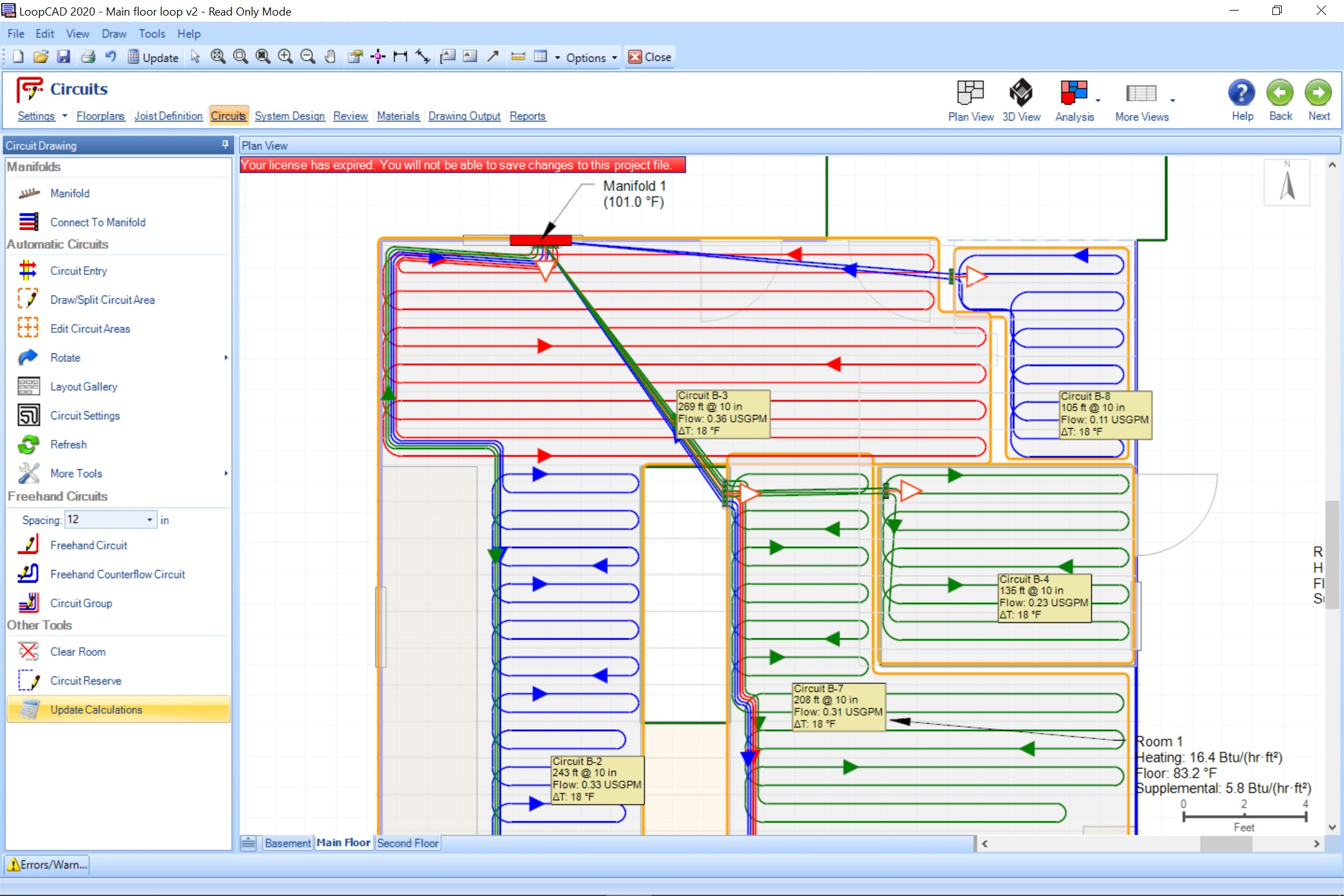The height and width of the screenshot is (896, 1344).
Task: Choose Draw/Split Circuit Area tool
Action: tap(102, 300)
